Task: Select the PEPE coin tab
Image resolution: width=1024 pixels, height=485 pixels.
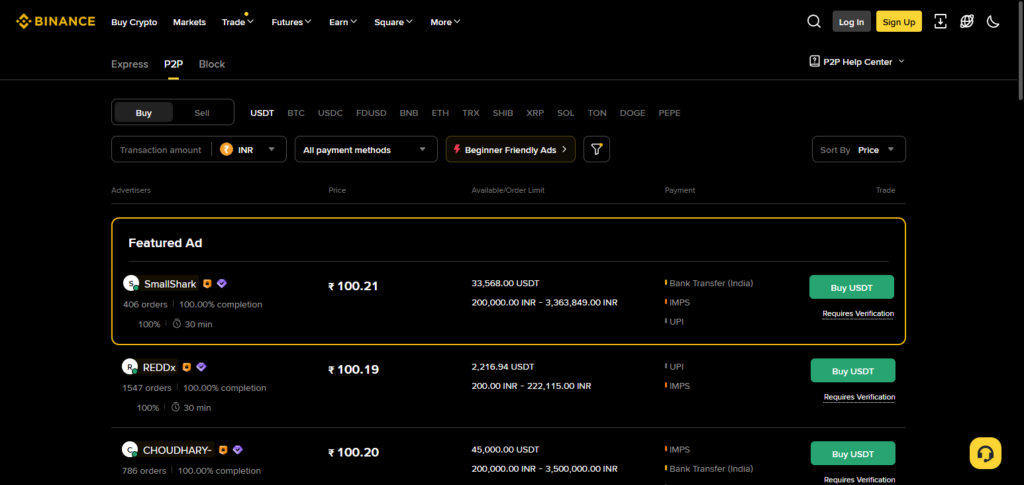Action: coord(669,113)
